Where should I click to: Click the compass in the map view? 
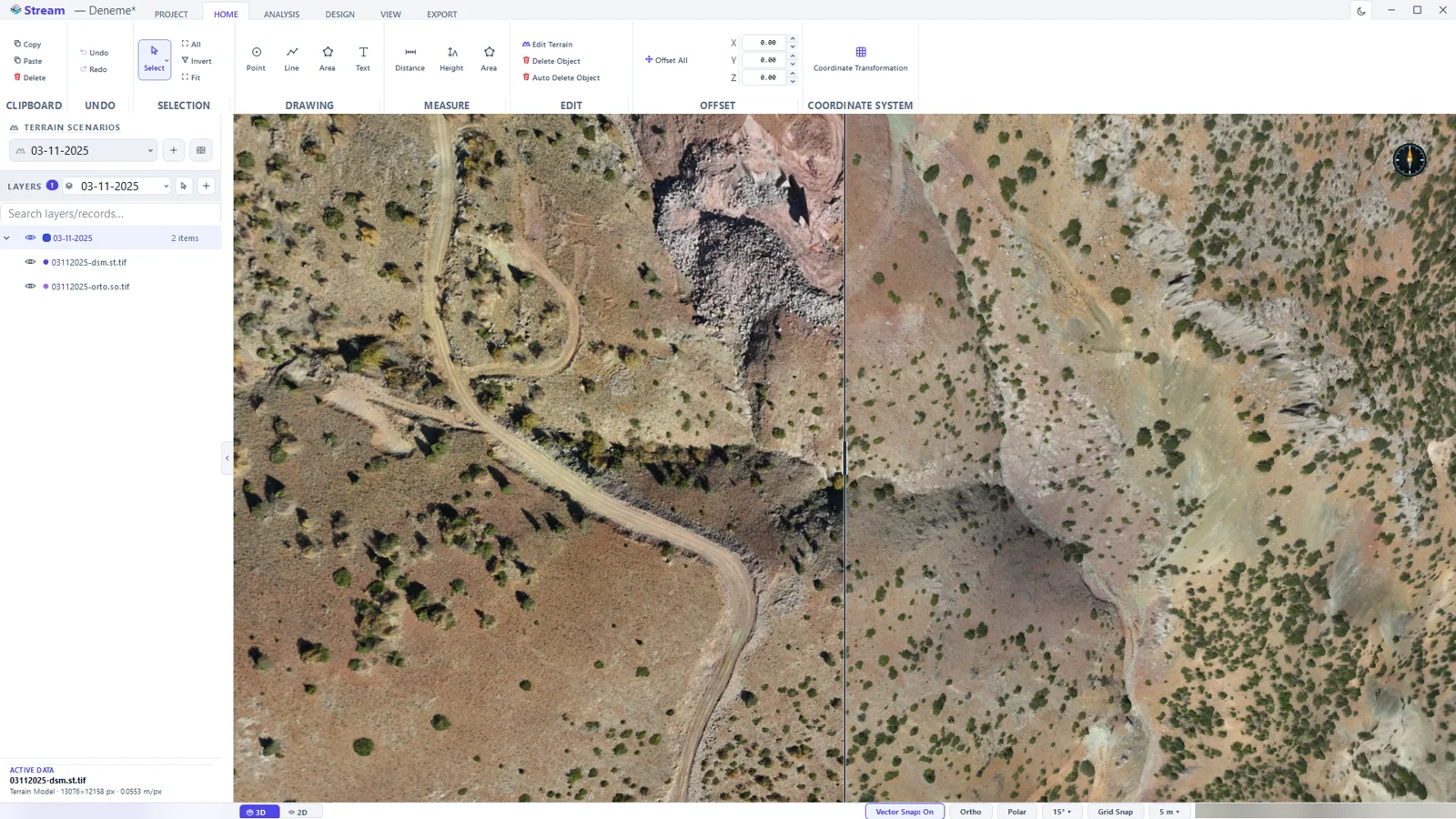click(x=1410, y=159)
